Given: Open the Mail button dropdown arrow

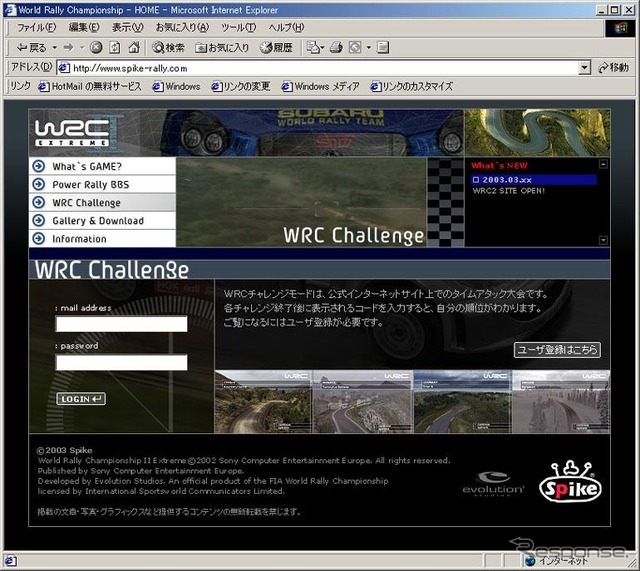Looking at the screenshot, I should click(322, 48).
